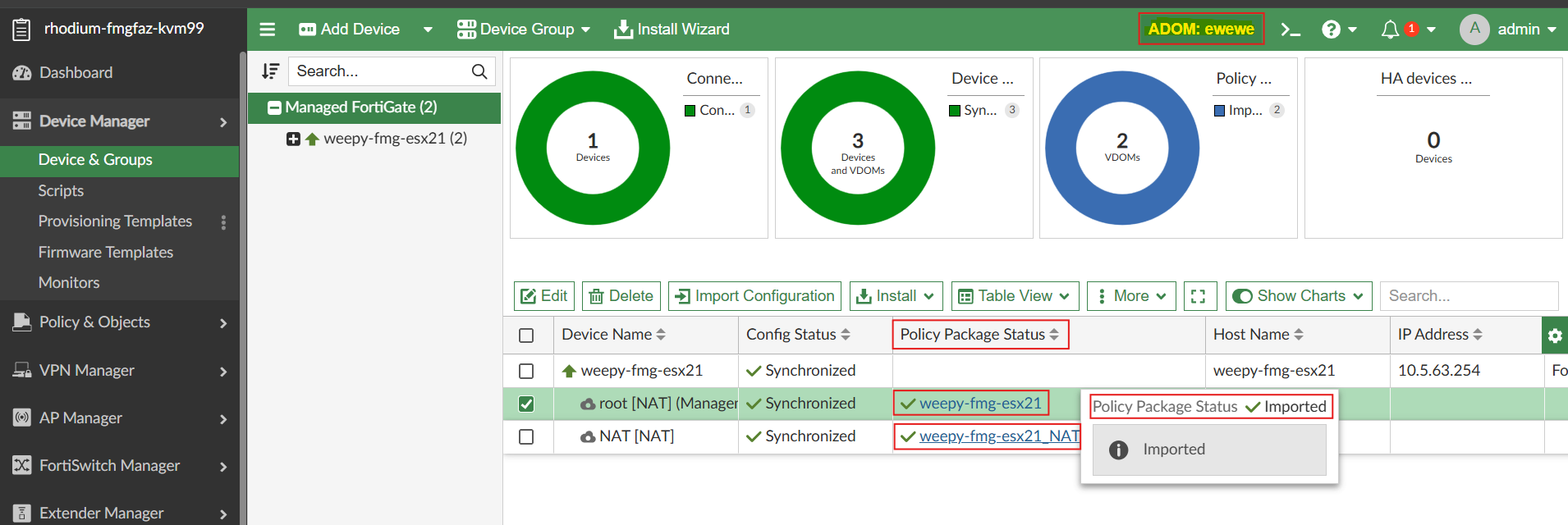Open weepy-fmg-esx21 policy package link
Viewport: 1568px width, 525px height.
(980, 404)
